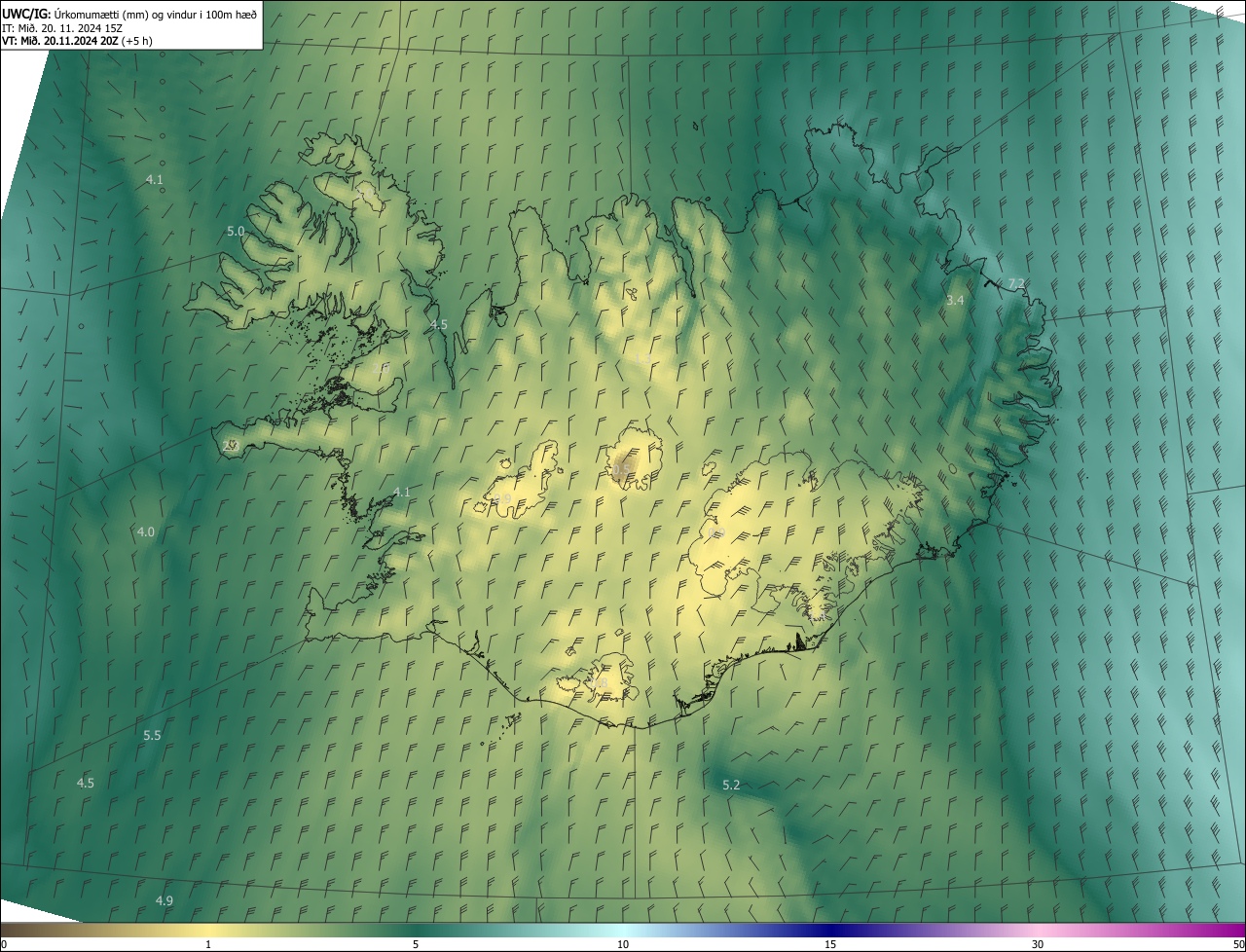Click the 4.9 value label near the bottom edge

click(x=165, y=901)
